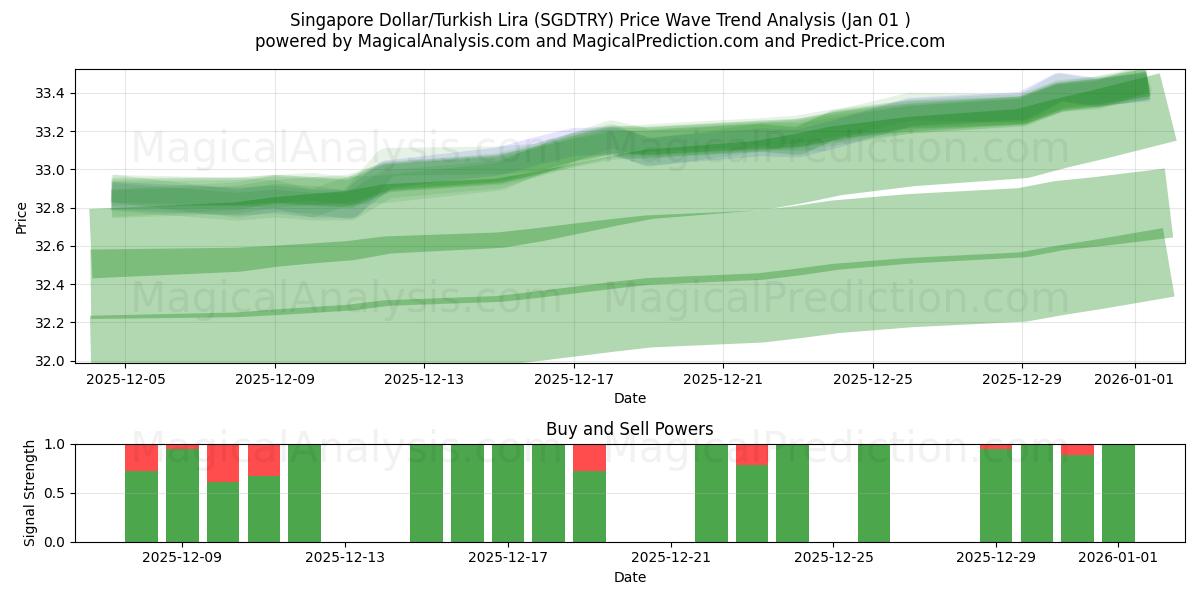Click the MagicalAnalysis.com powered-by subtitle line
The width and height of the screenshot is (1200, 600).
click(x=600, y=41)
